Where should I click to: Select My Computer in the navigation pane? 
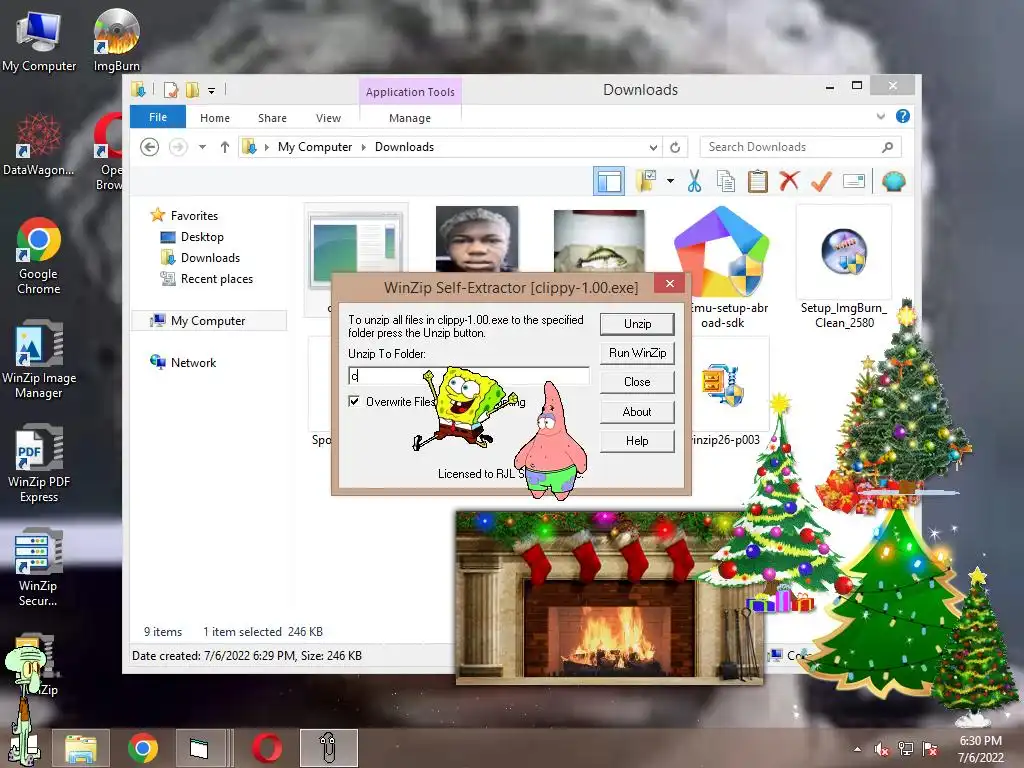tap(208, 321)
